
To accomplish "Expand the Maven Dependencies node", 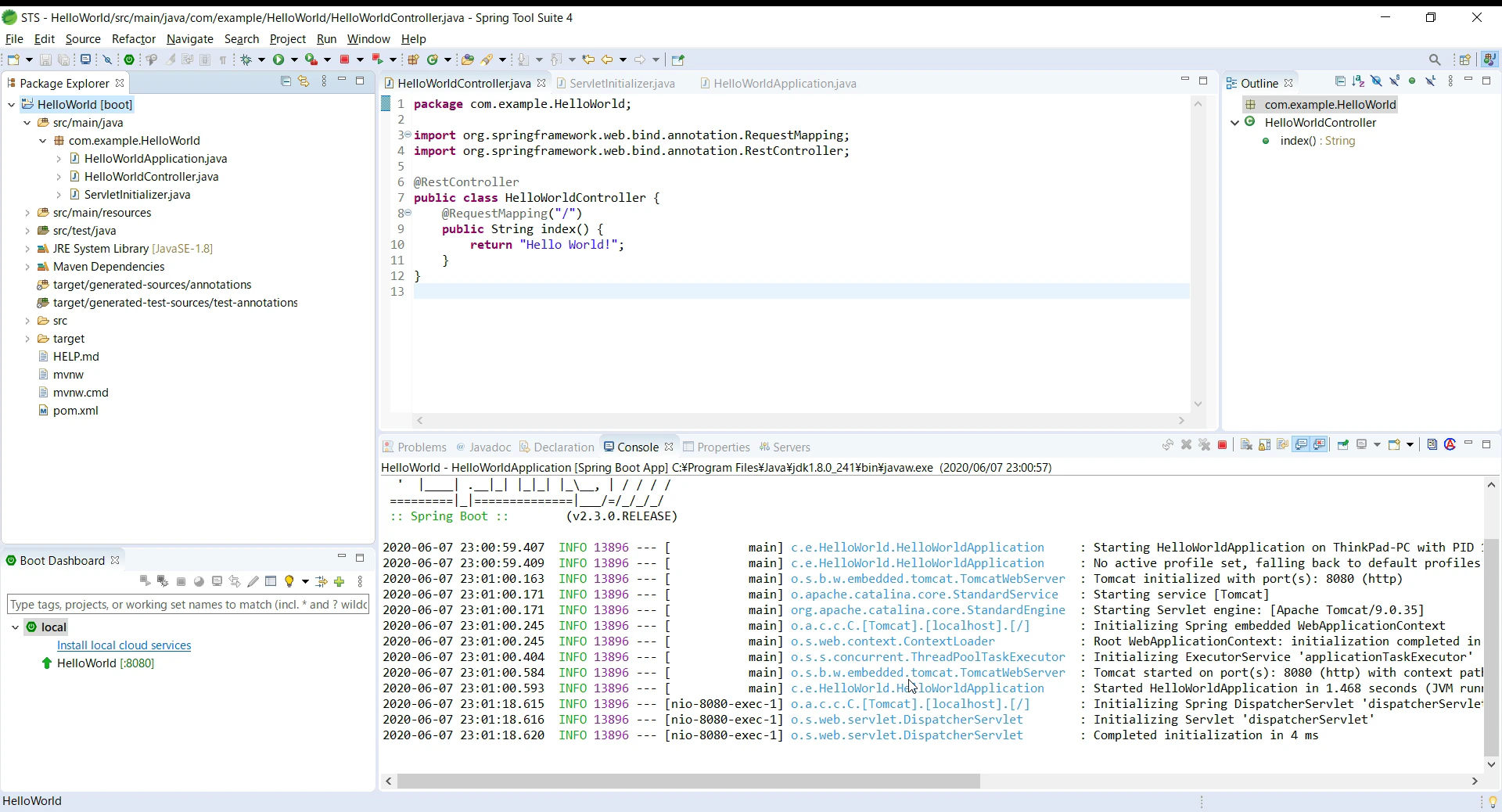I will click(27, 267).
